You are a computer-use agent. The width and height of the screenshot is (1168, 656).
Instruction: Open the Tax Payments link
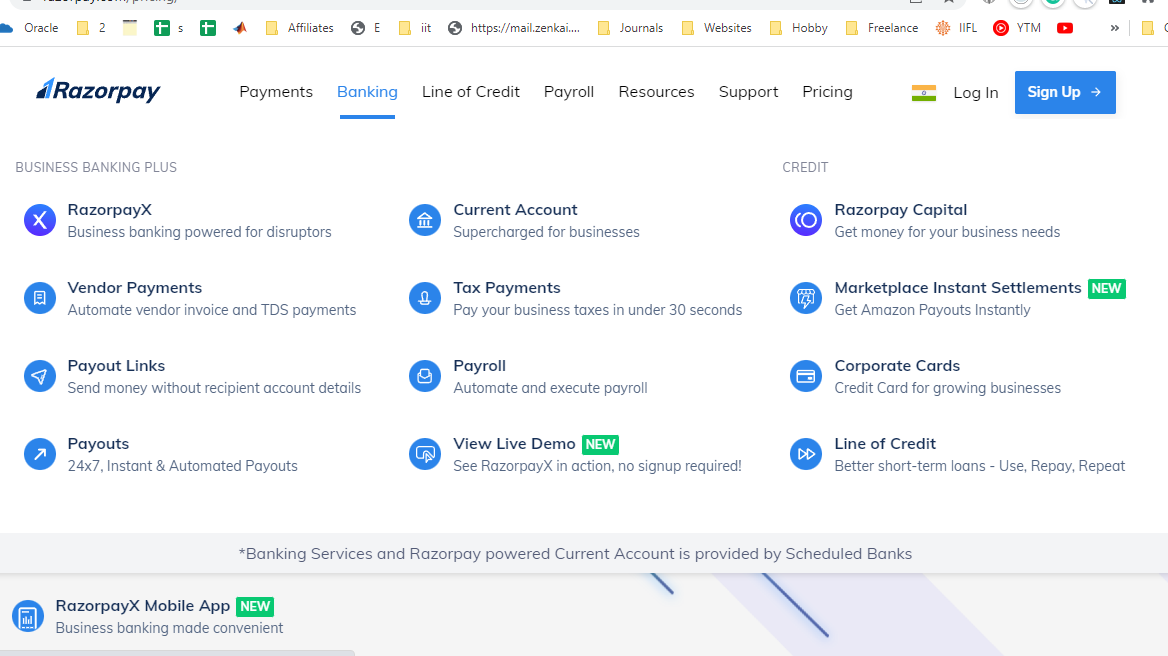tap(507, 287)
